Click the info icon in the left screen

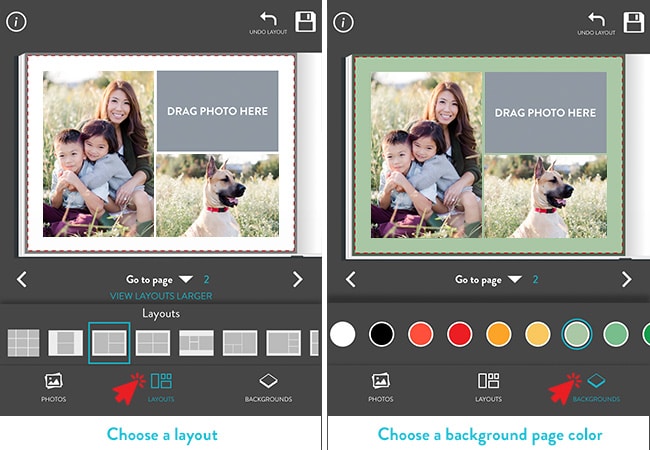16,21
